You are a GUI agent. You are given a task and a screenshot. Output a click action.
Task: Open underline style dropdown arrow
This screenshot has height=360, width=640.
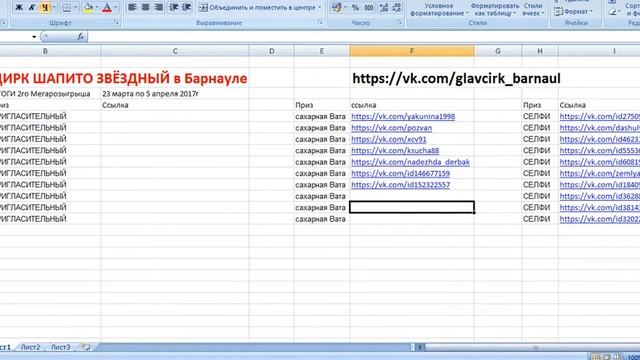coord(54,7)
